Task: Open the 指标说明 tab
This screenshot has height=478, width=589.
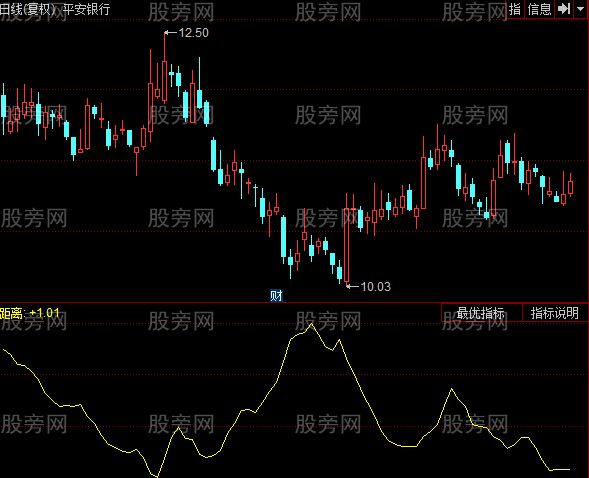Action: 555,313
